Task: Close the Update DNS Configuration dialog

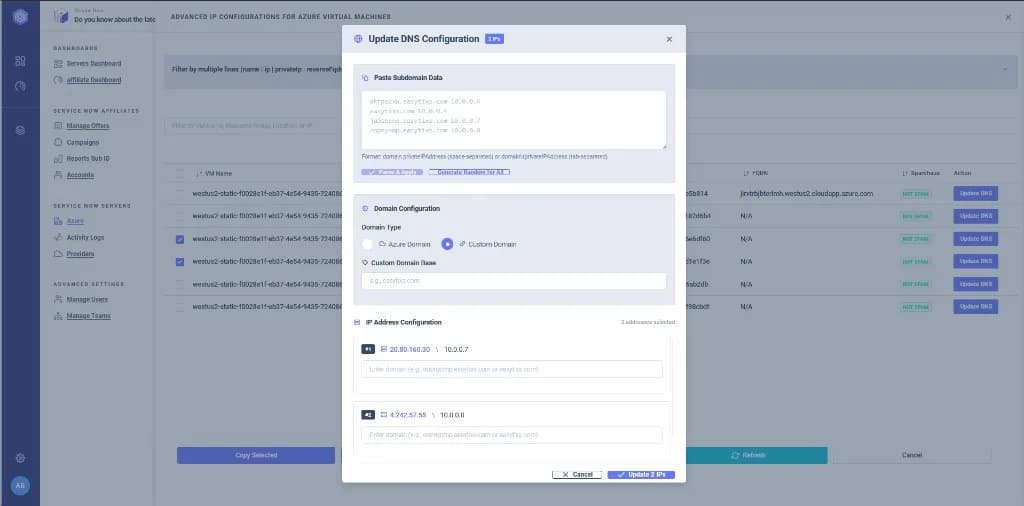Action: (669, 39)
